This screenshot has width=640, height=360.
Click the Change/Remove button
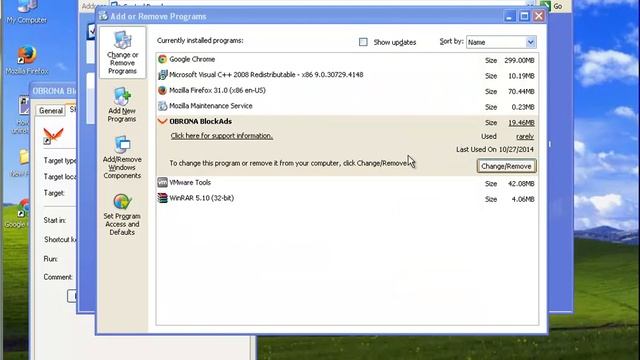coord(506,166)
